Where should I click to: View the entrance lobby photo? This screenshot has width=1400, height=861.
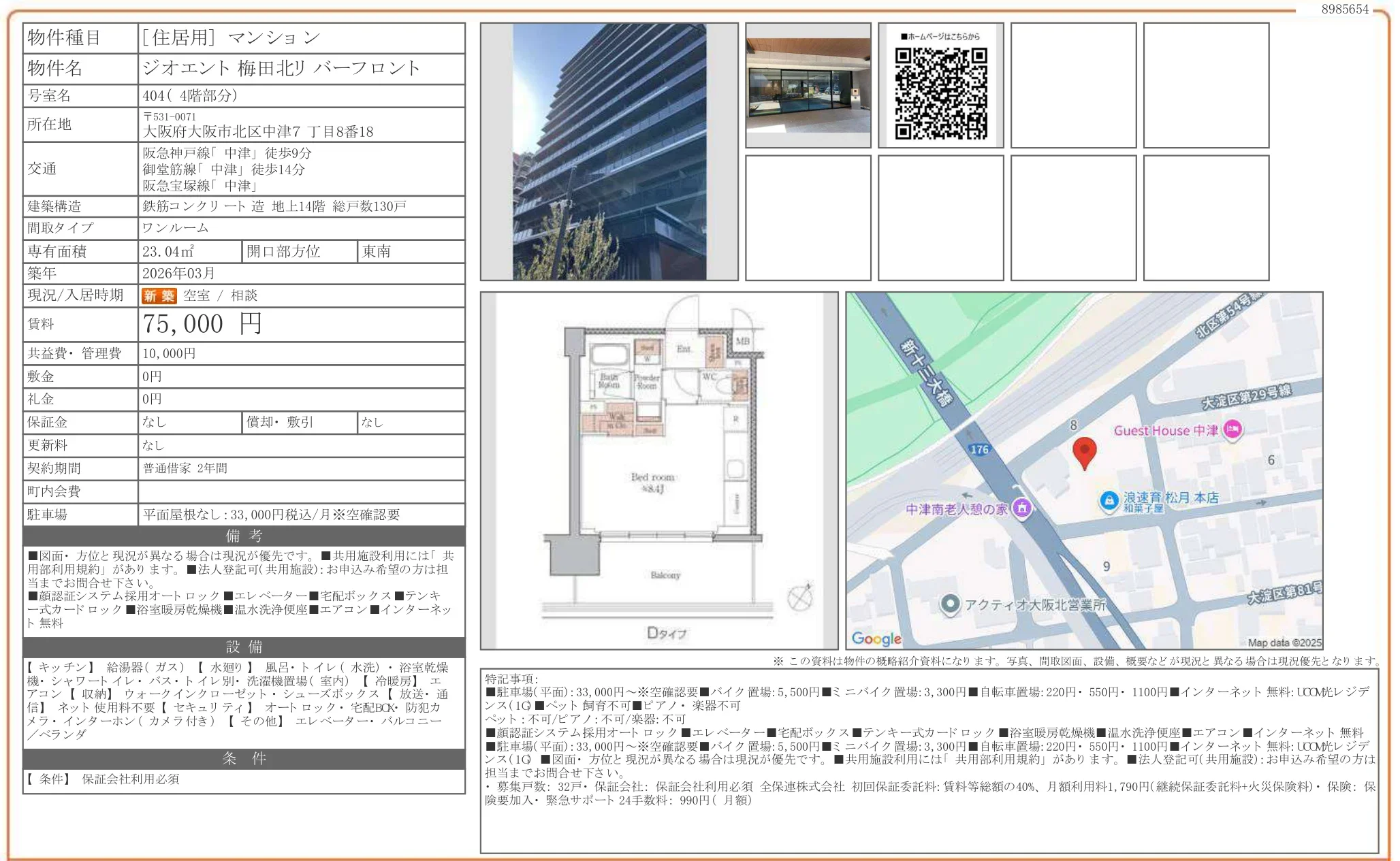point(807,84)
